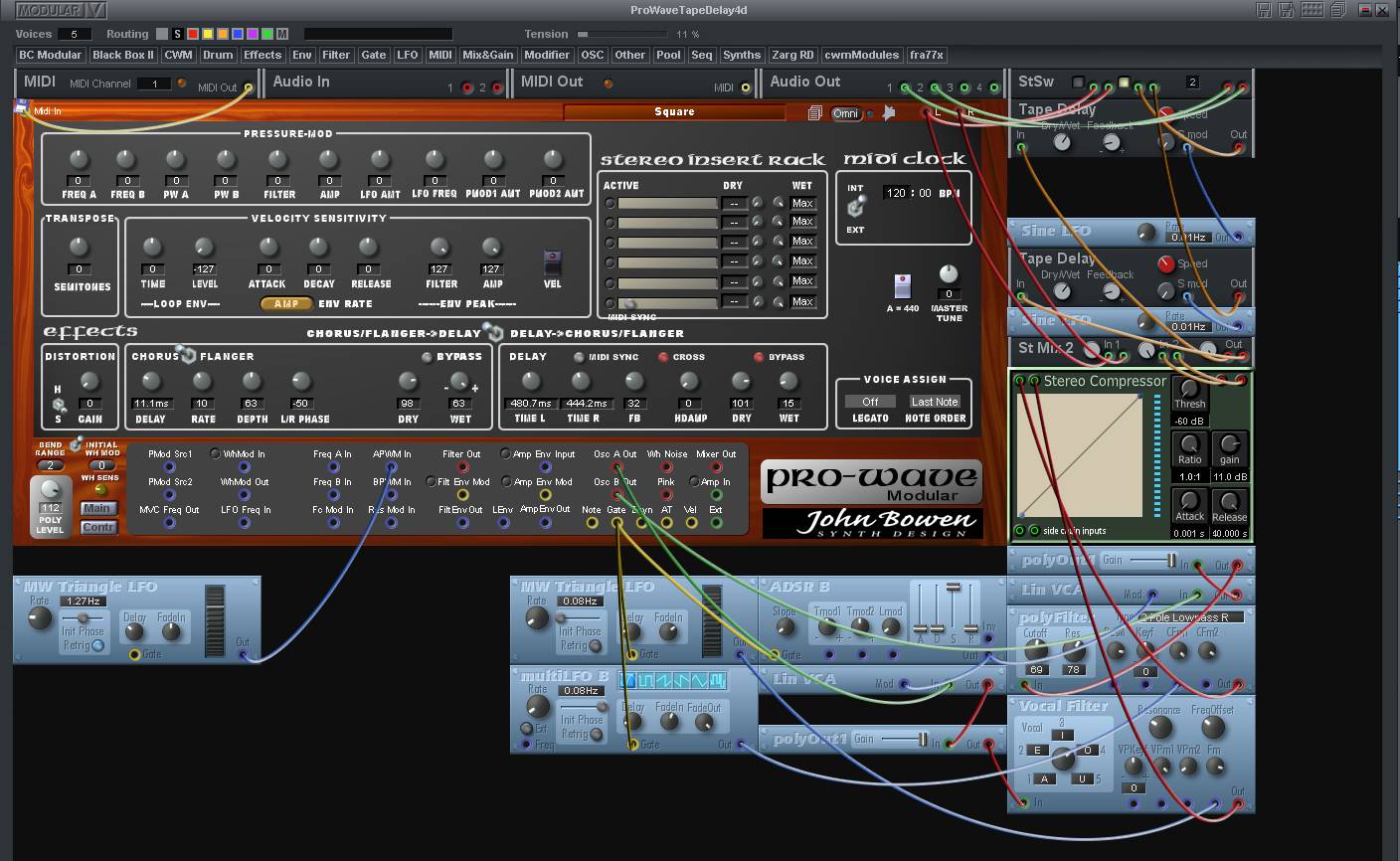Adjust the Tension slider

point(623,35)
